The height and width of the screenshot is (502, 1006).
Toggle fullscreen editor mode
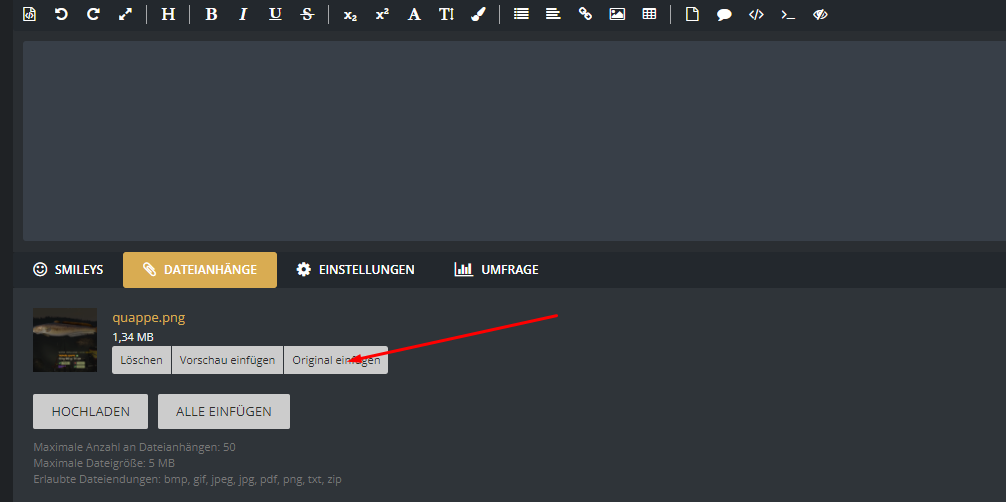tap(125, 15)
